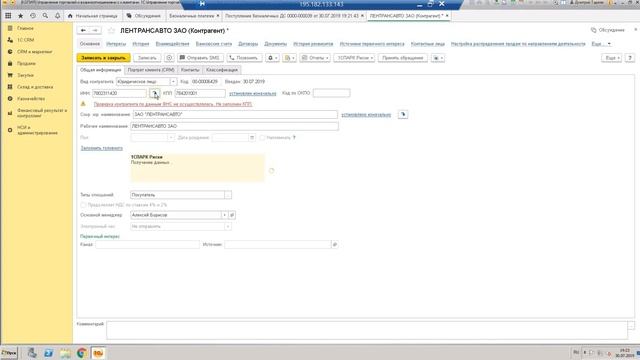Expand Основной менеджер dropdown arrow
Viewport: 640px width, 360px height.
click(x=224, y=215)
